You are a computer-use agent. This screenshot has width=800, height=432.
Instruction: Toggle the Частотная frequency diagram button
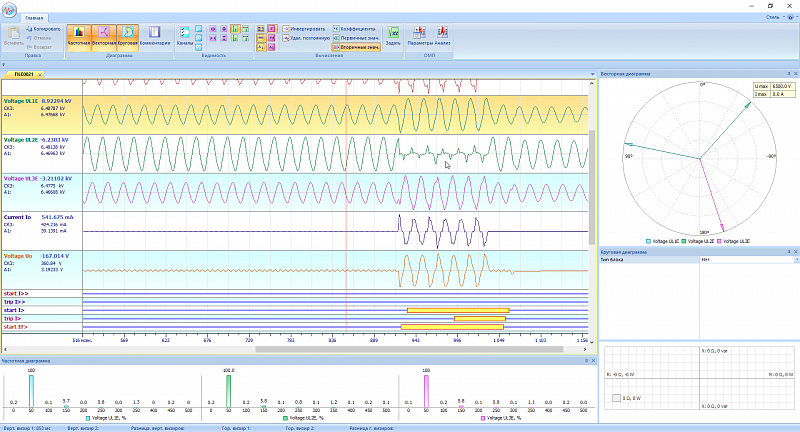click(78, 36)
